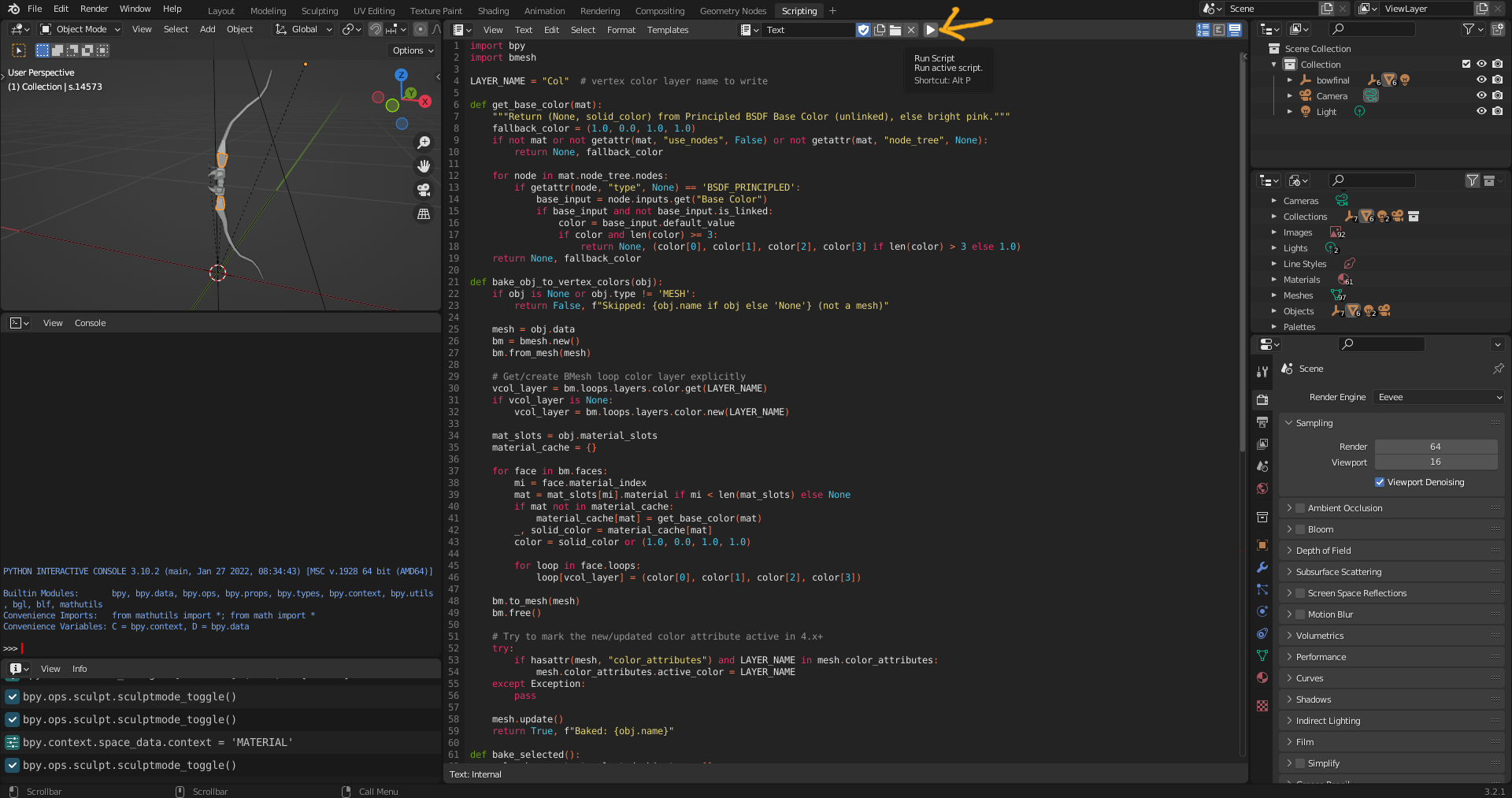Toggle Viewport Denoising checkbox
The width and height of the screenshot is (1512, 798).
[x=1380, y=482]
